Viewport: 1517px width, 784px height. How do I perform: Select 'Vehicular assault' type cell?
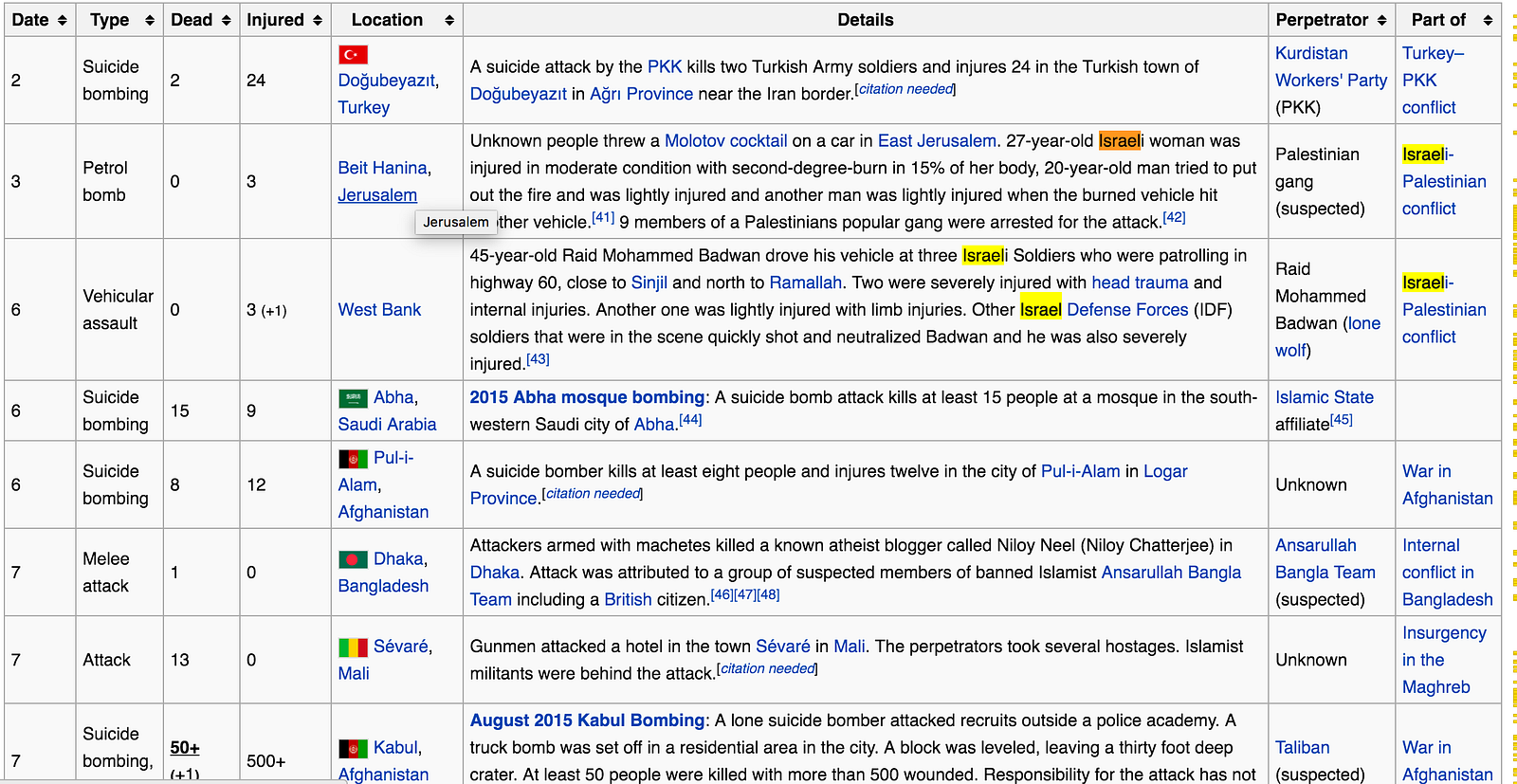click(118, 309)
